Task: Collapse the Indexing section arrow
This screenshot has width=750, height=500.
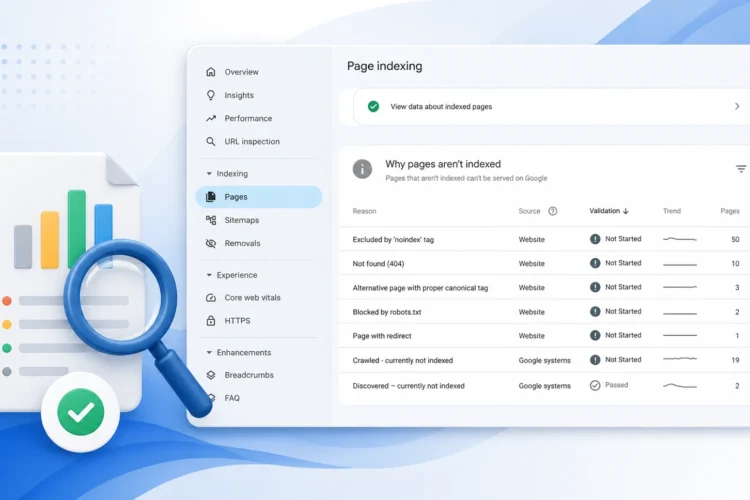Action: 209,174
